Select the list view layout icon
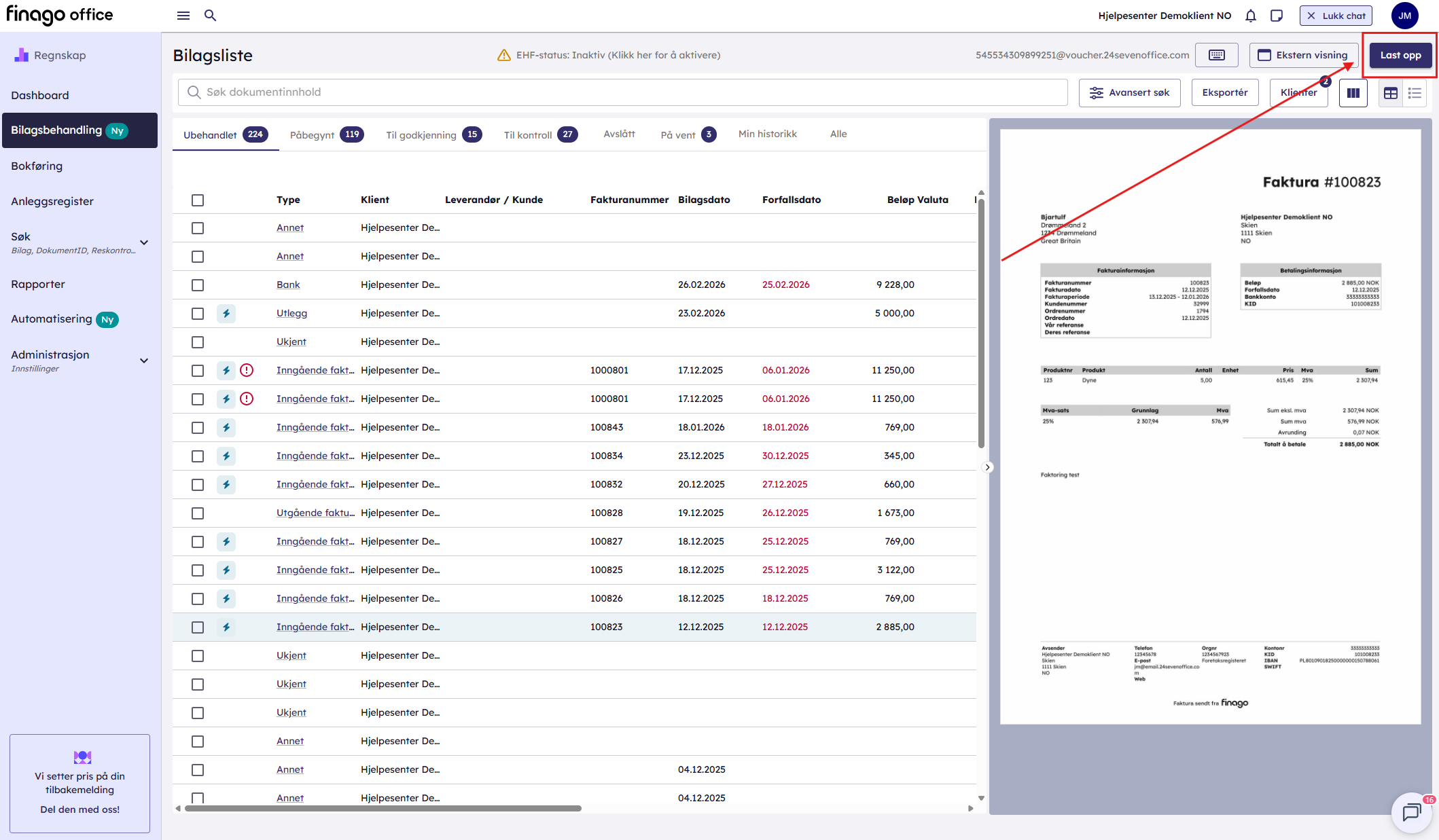 1415,93
